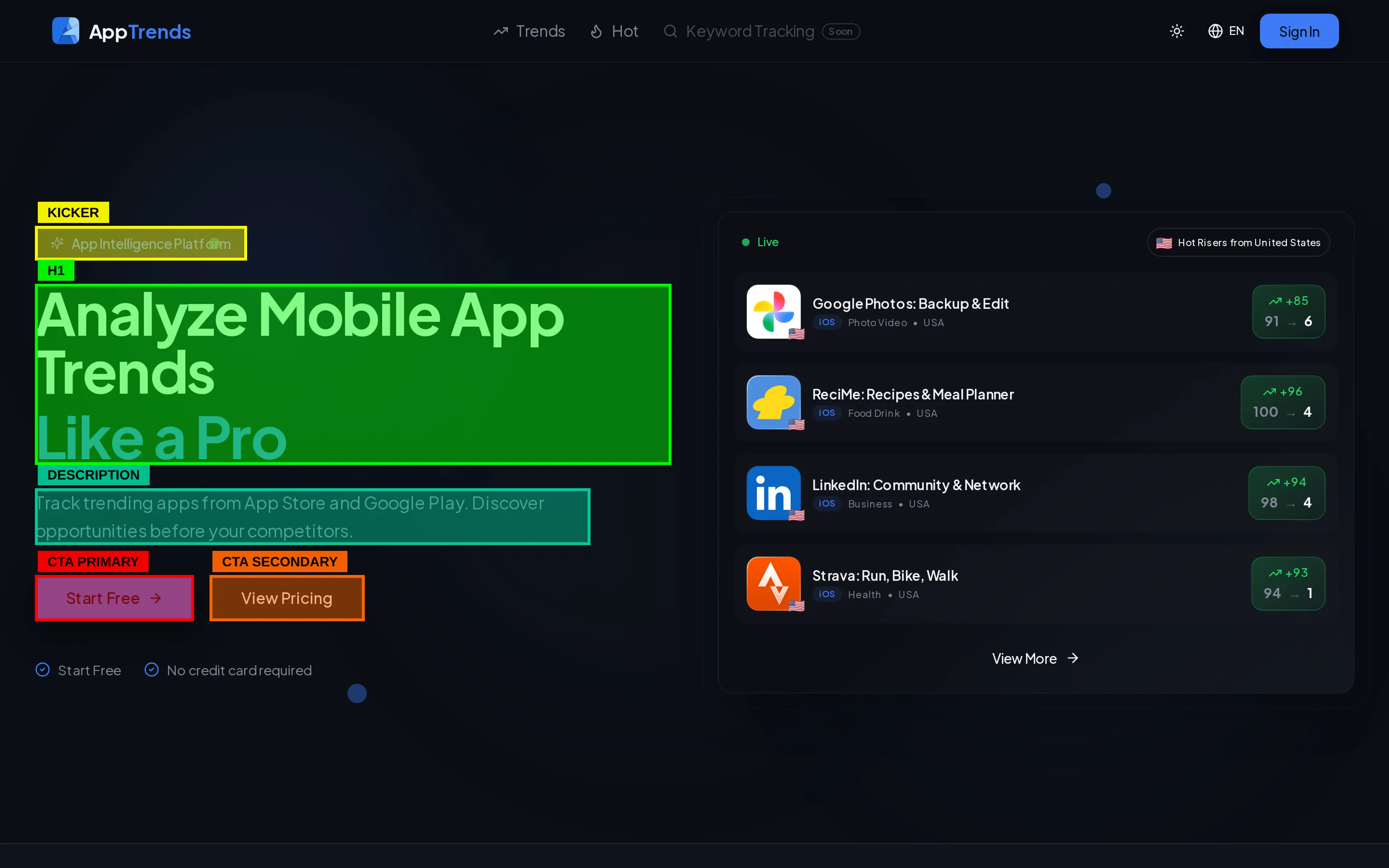
Task: Open ReciMe: Recipes & Meal Planner title
Action: [913, 394]
